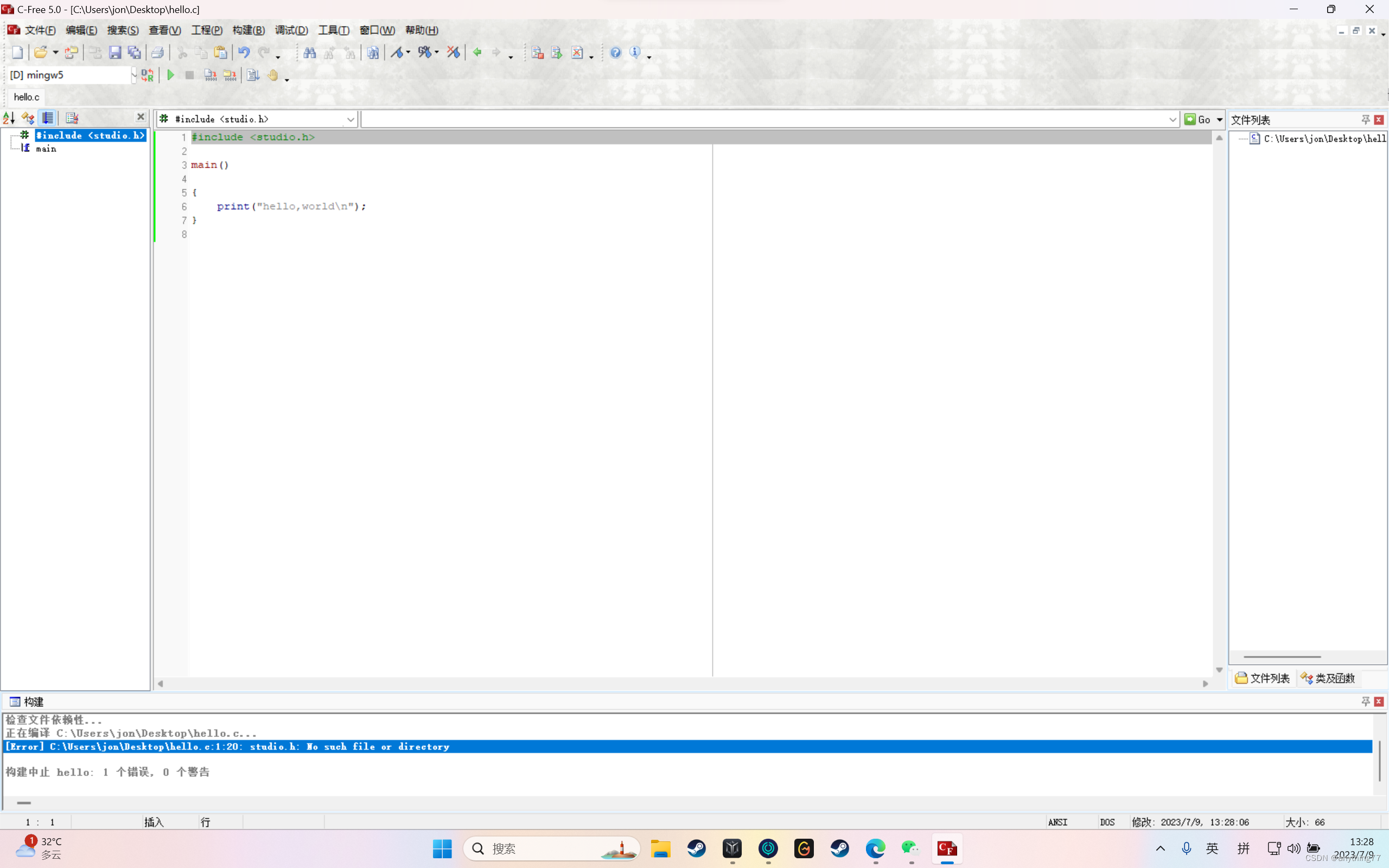Paste from clipboard using toolbar icon
Screen dimensions: 1389x868
[221, 52]
